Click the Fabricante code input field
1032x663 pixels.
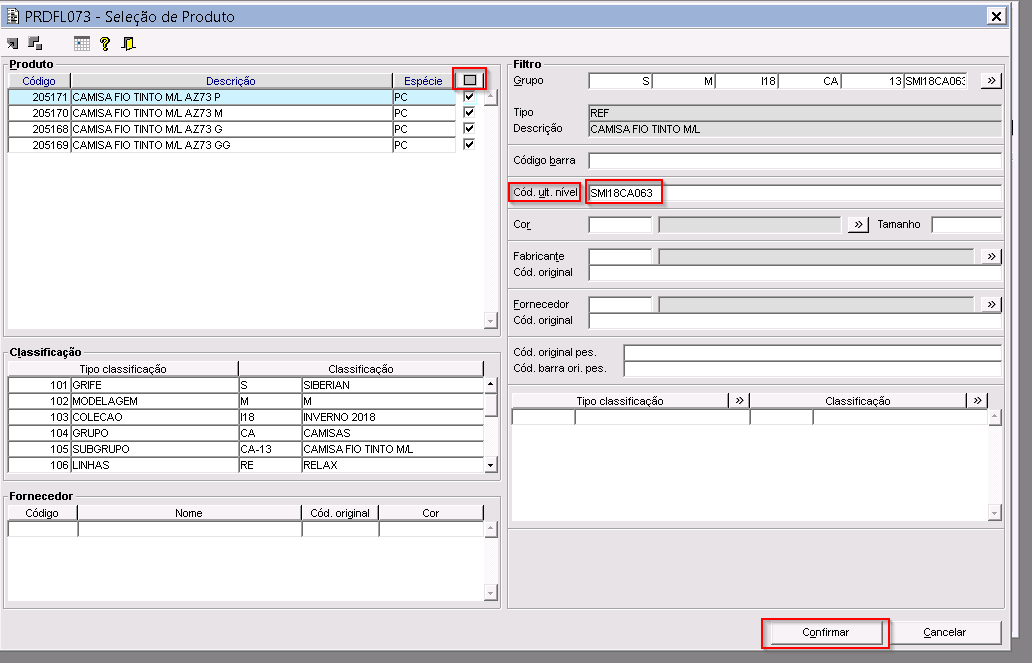click(x=620, y=256)
